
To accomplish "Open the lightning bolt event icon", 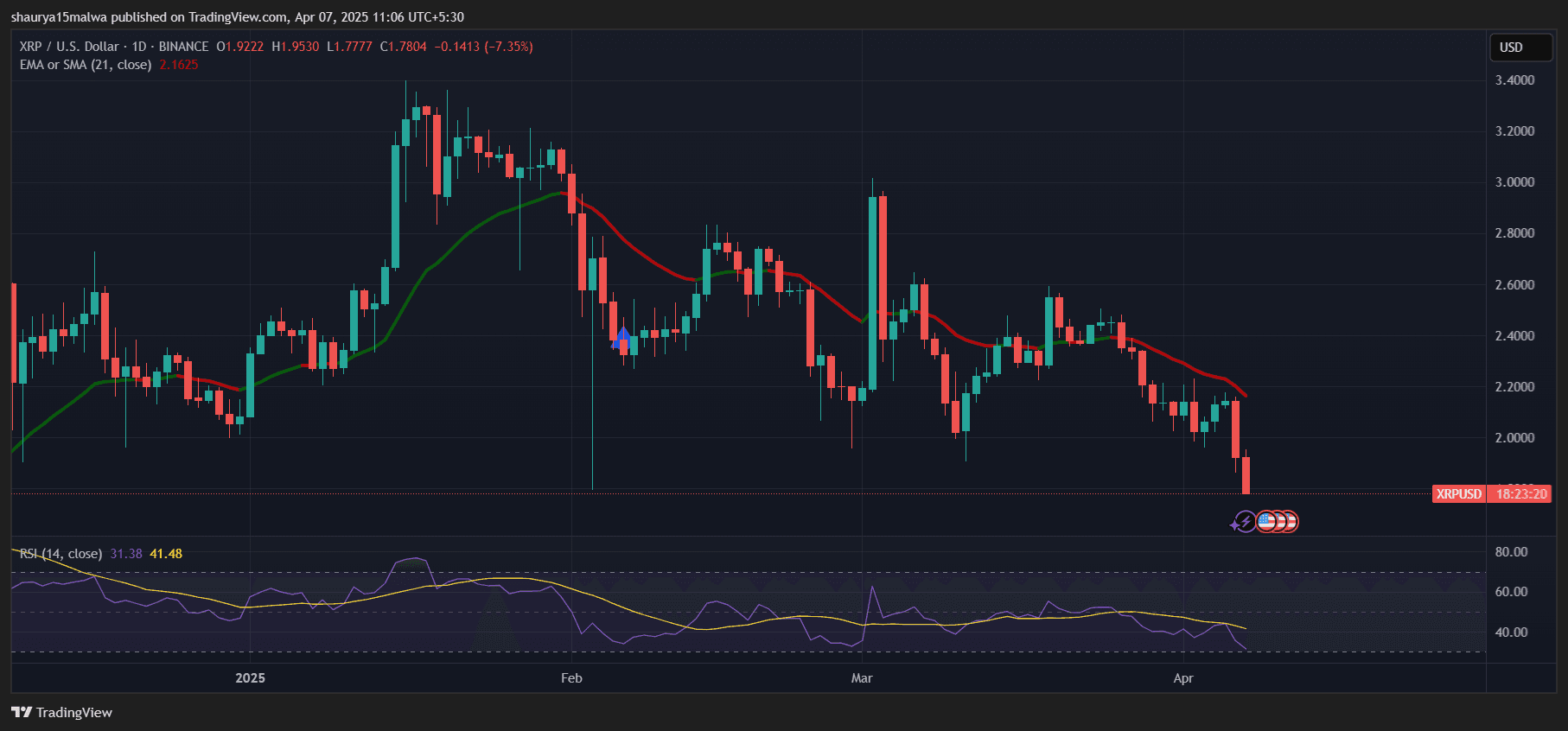I will pyautogui.click(x=1244, y=522).
